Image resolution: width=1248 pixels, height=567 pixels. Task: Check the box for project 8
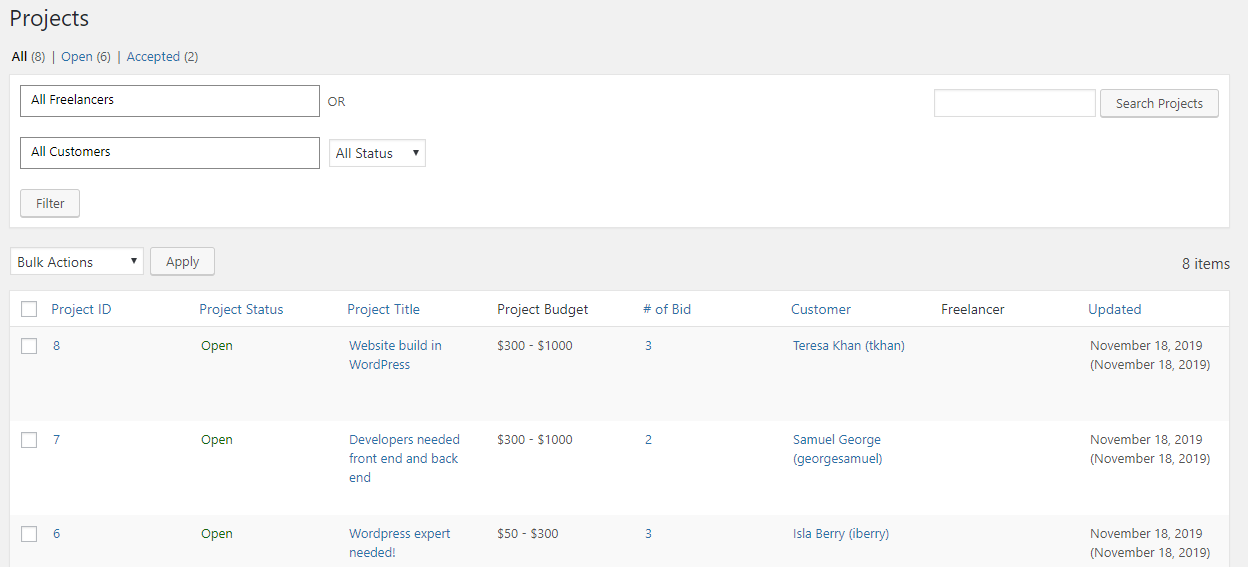coord(29,346)
